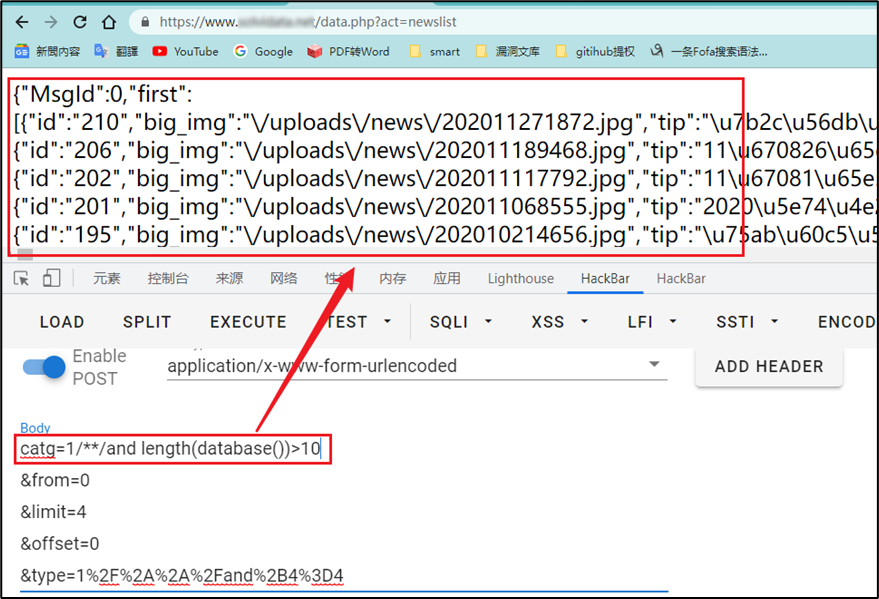
Task: Click the &from=0 line in Body
Action: tap(55, 481)
